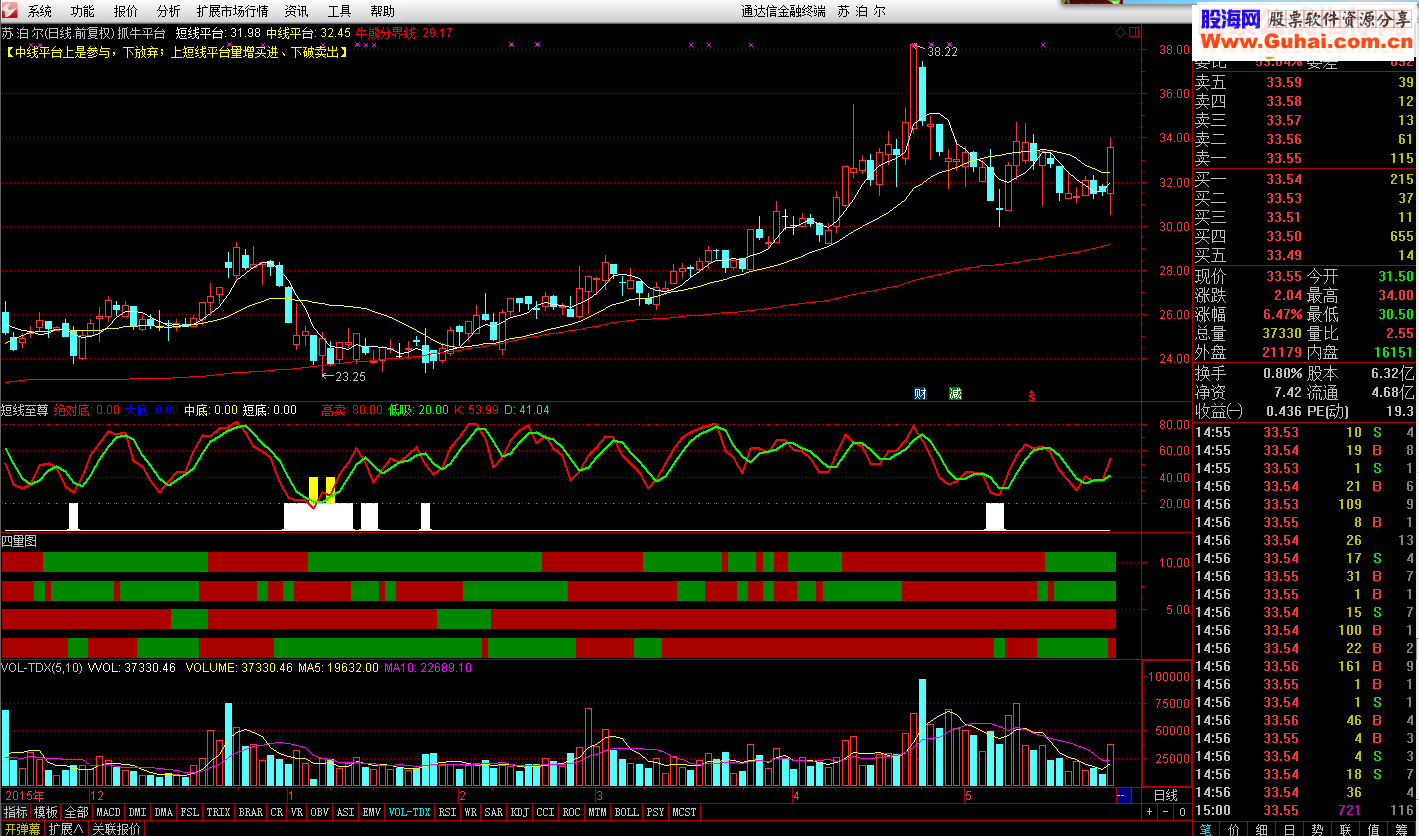Select the 指标 tab
Screen dimensions: 1419x836
point(15,812)
